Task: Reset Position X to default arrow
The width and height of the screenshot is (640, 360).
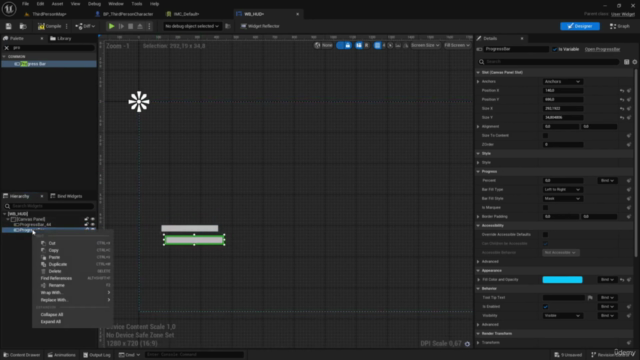Action: coord(622,91)
